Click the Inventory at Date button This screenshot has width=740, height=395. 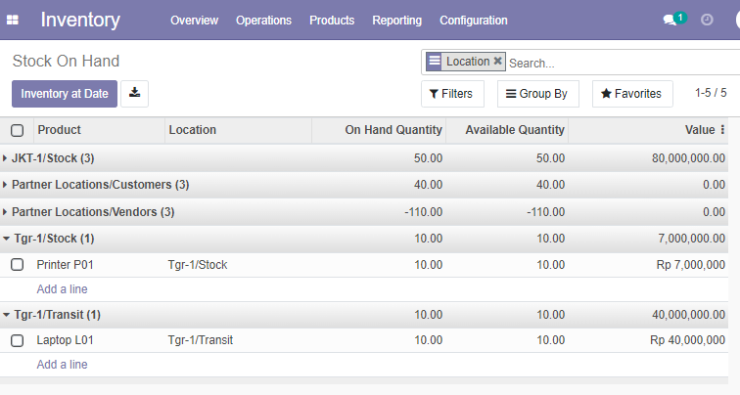coord(65,94)
